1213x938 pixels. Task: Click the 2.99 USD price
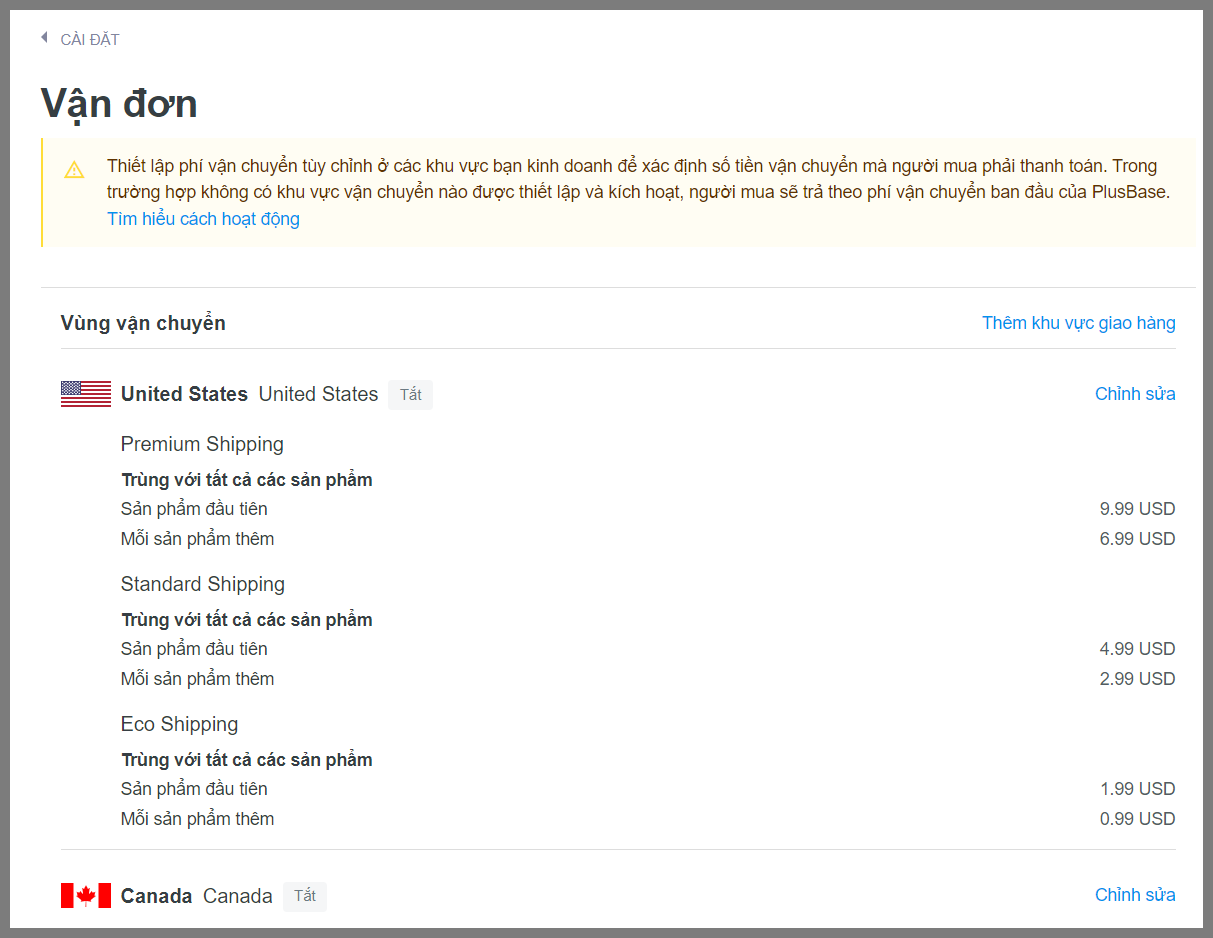(1137, 679)
